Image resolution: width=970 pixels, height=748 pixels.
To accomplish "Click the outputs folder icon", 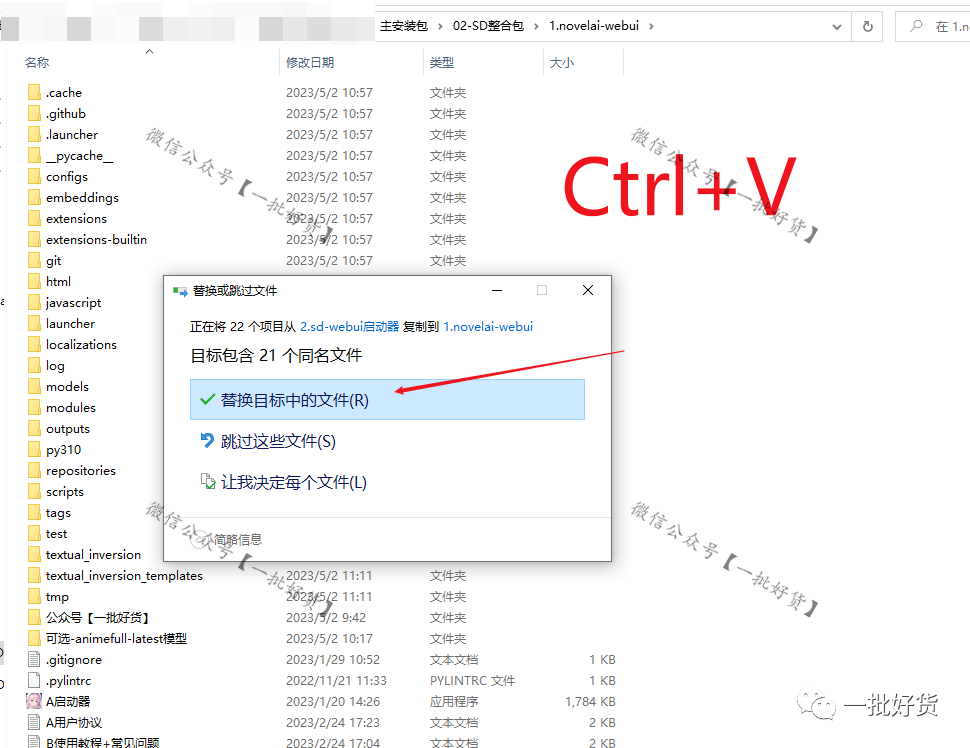I will [x=34, y=428].
